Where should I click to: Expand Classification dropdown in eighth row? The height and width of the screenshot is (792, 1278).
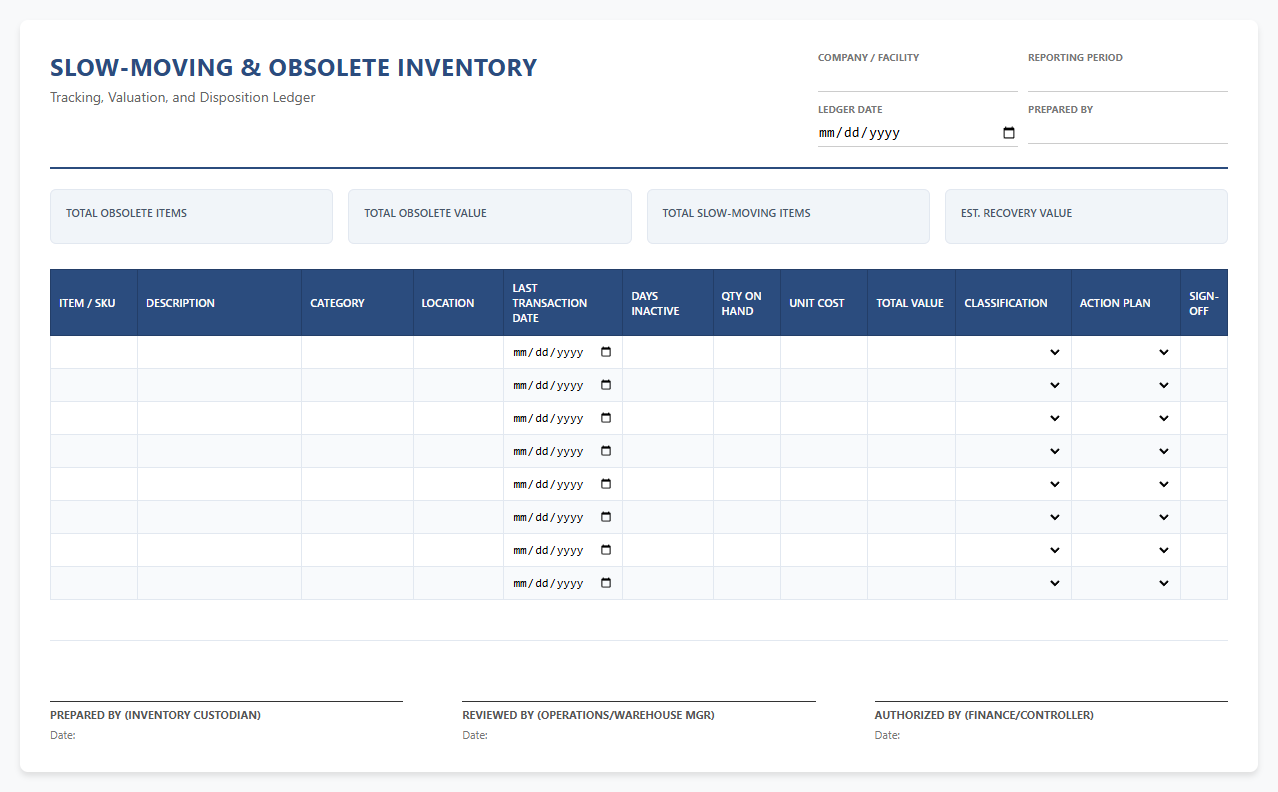[1013, 583]
